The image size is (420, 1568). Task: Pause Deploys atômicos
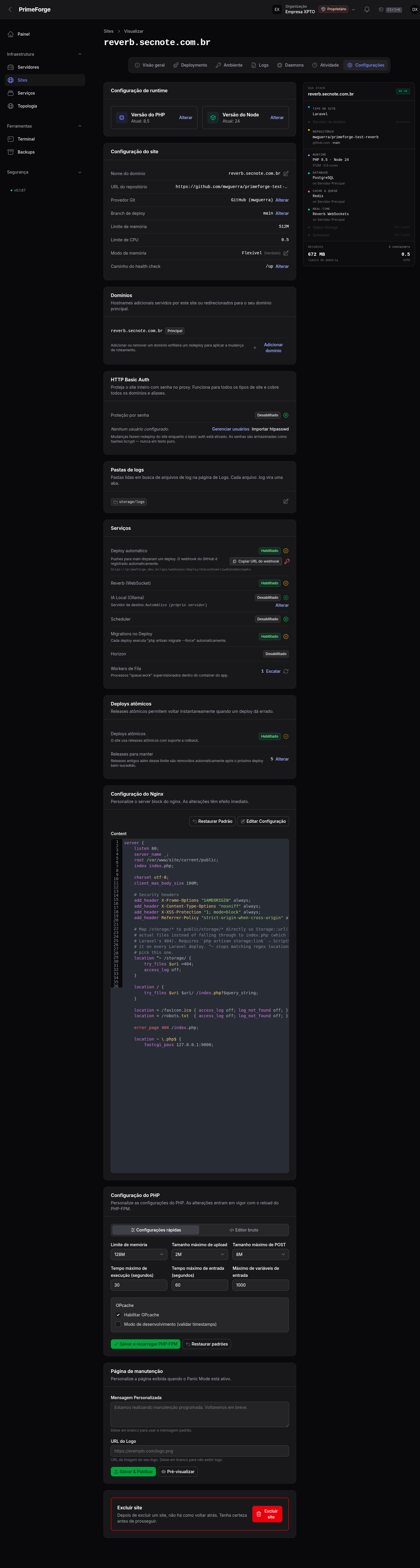point(286,736)
